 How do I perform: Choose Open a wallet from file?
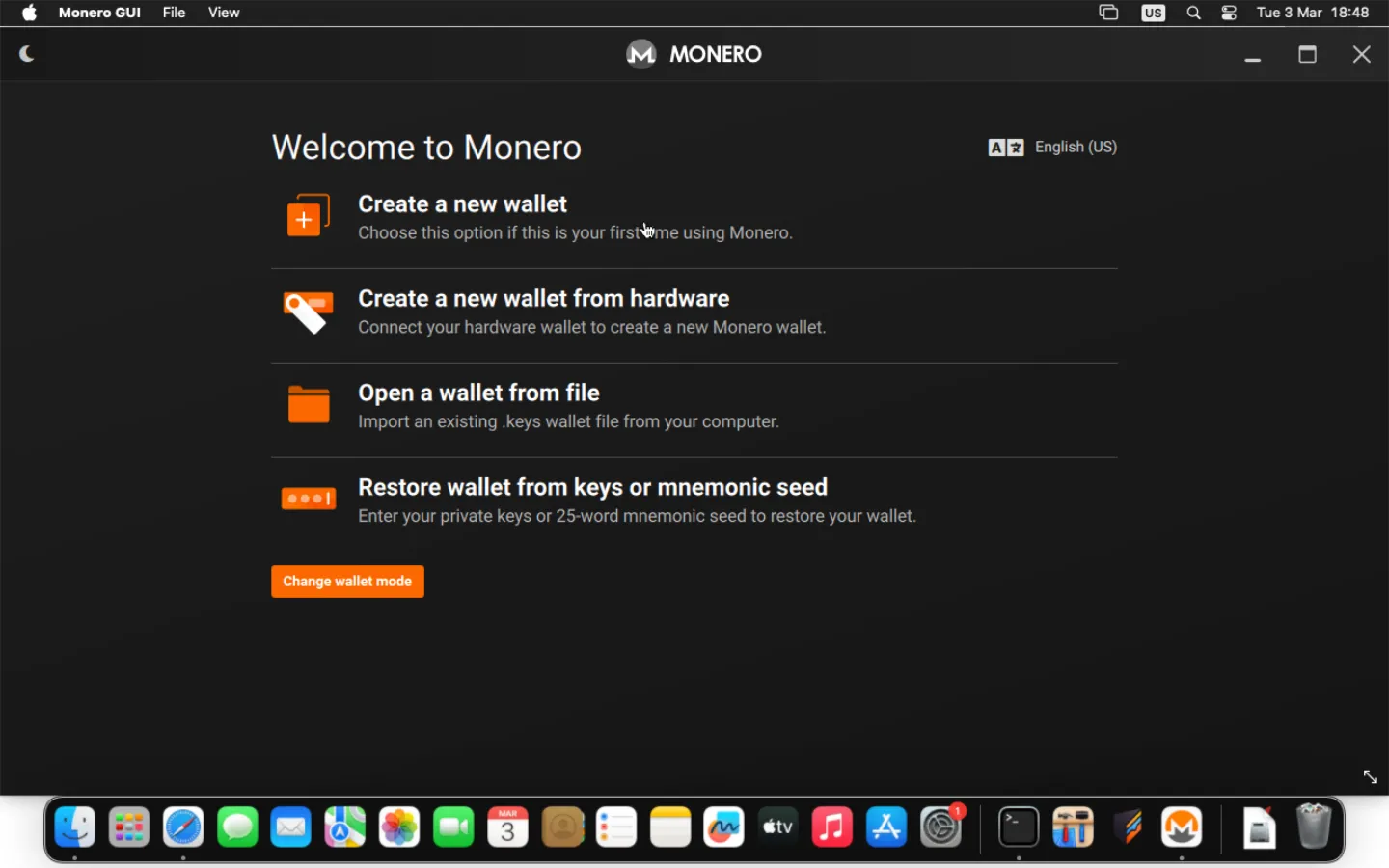coord(478,393)
